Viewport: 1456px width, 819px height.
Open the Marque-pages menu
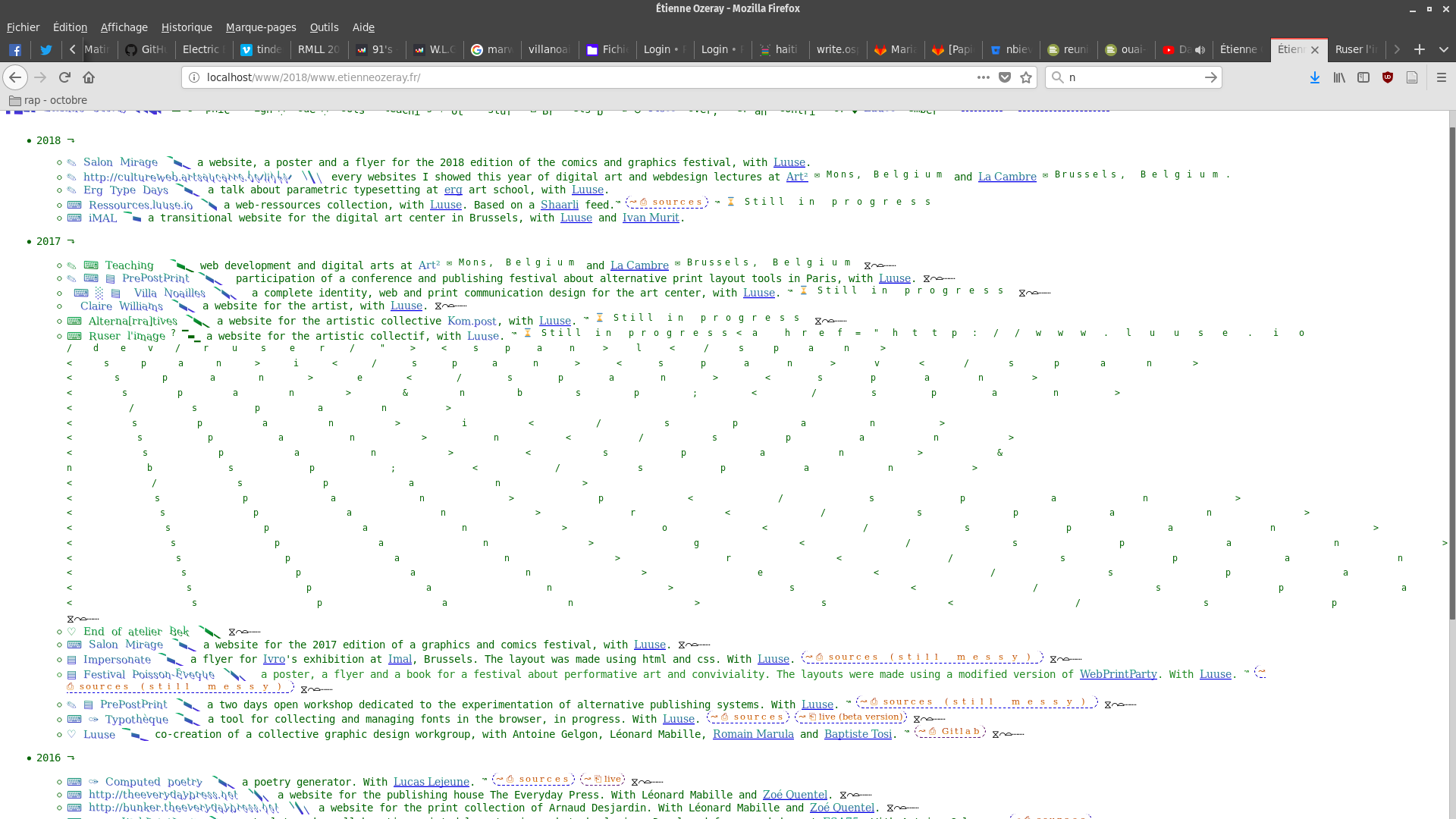[x=260, y=27]
